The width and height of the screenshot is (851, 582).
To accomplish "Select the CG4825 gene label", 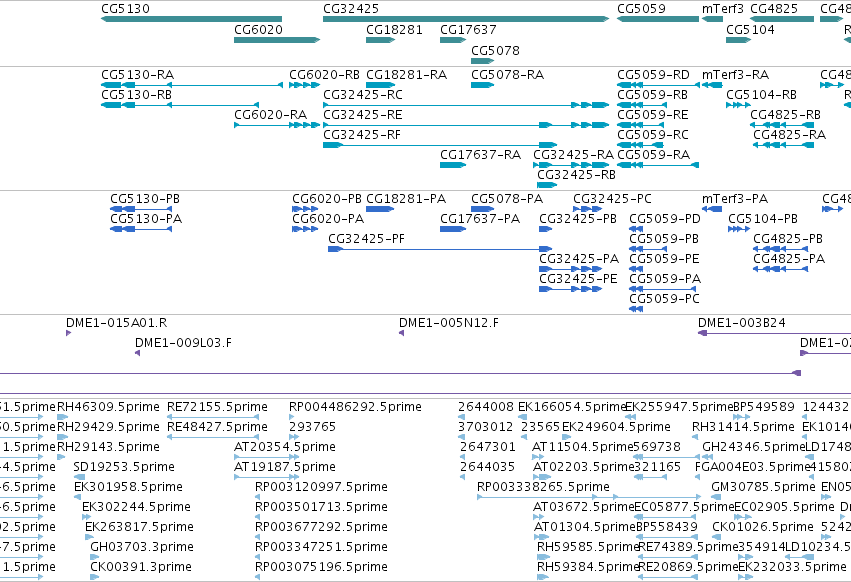I will pos(774,9).
